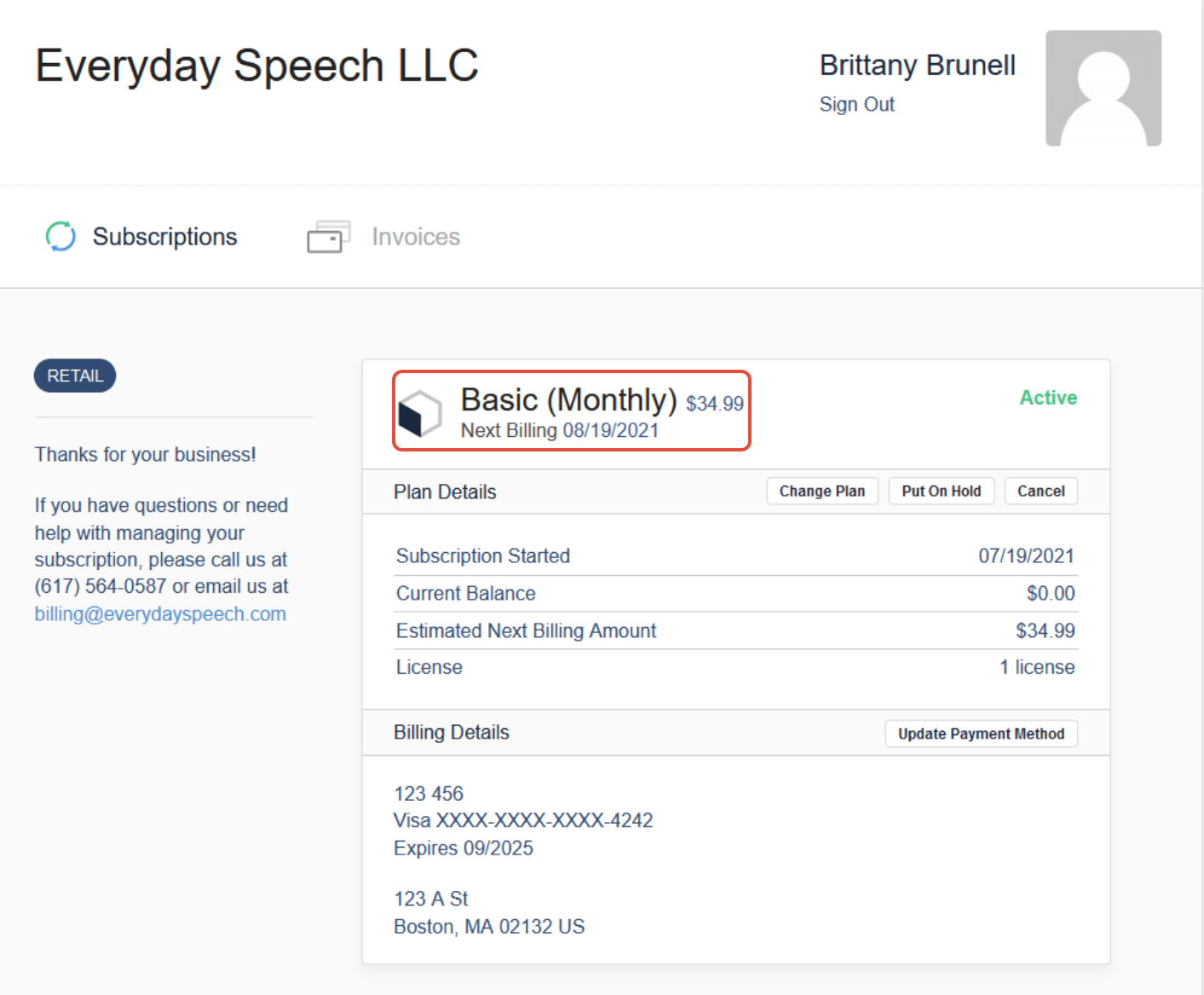This screenshot has width=1204, height=995.
Task: Click the Basic (Monthly) plan title
Action: 568,400
